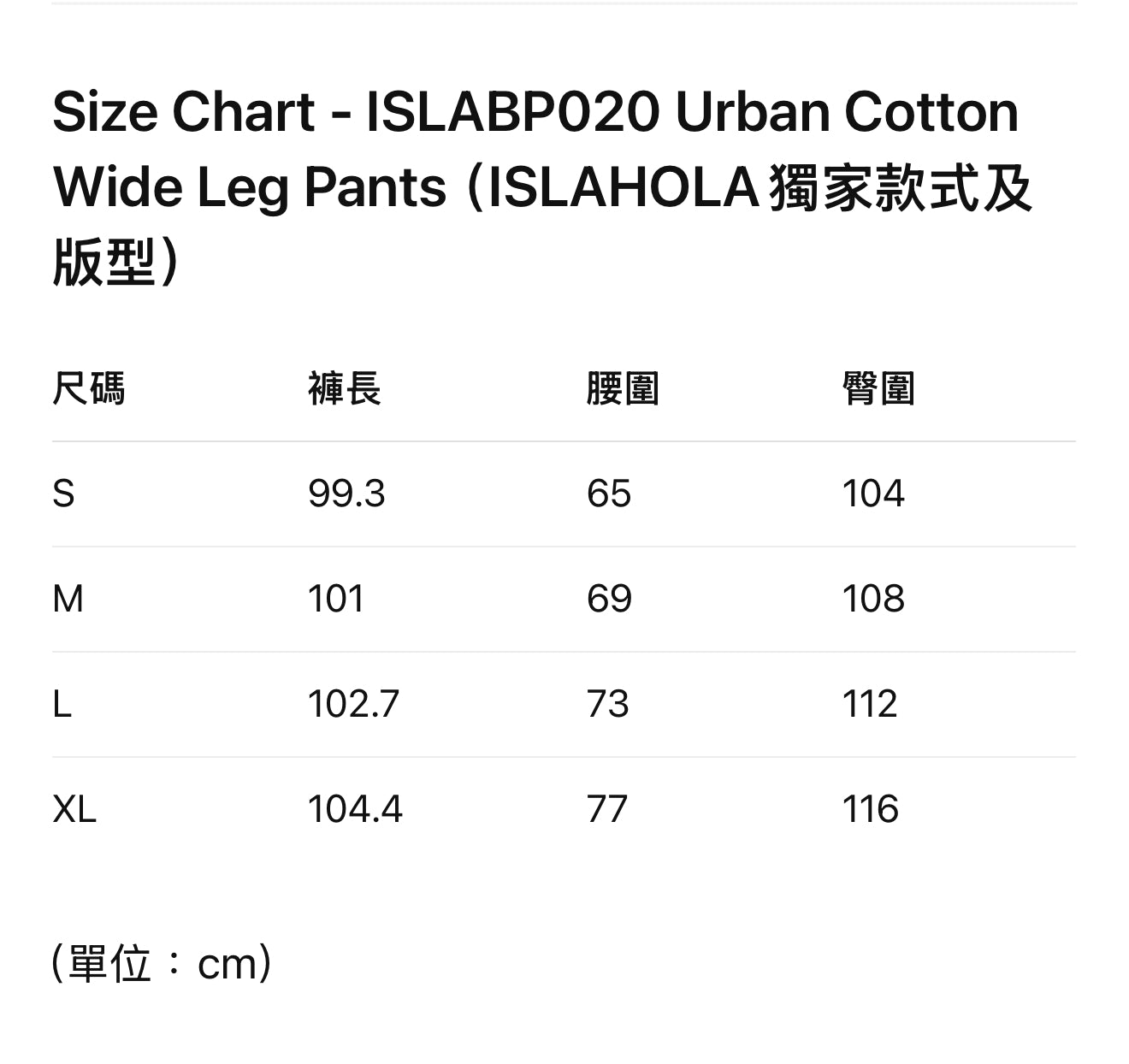This screenshot has width=1129, height=1064.
Task: Select the 腰圍 column header
Action: (x=622, y=388)
